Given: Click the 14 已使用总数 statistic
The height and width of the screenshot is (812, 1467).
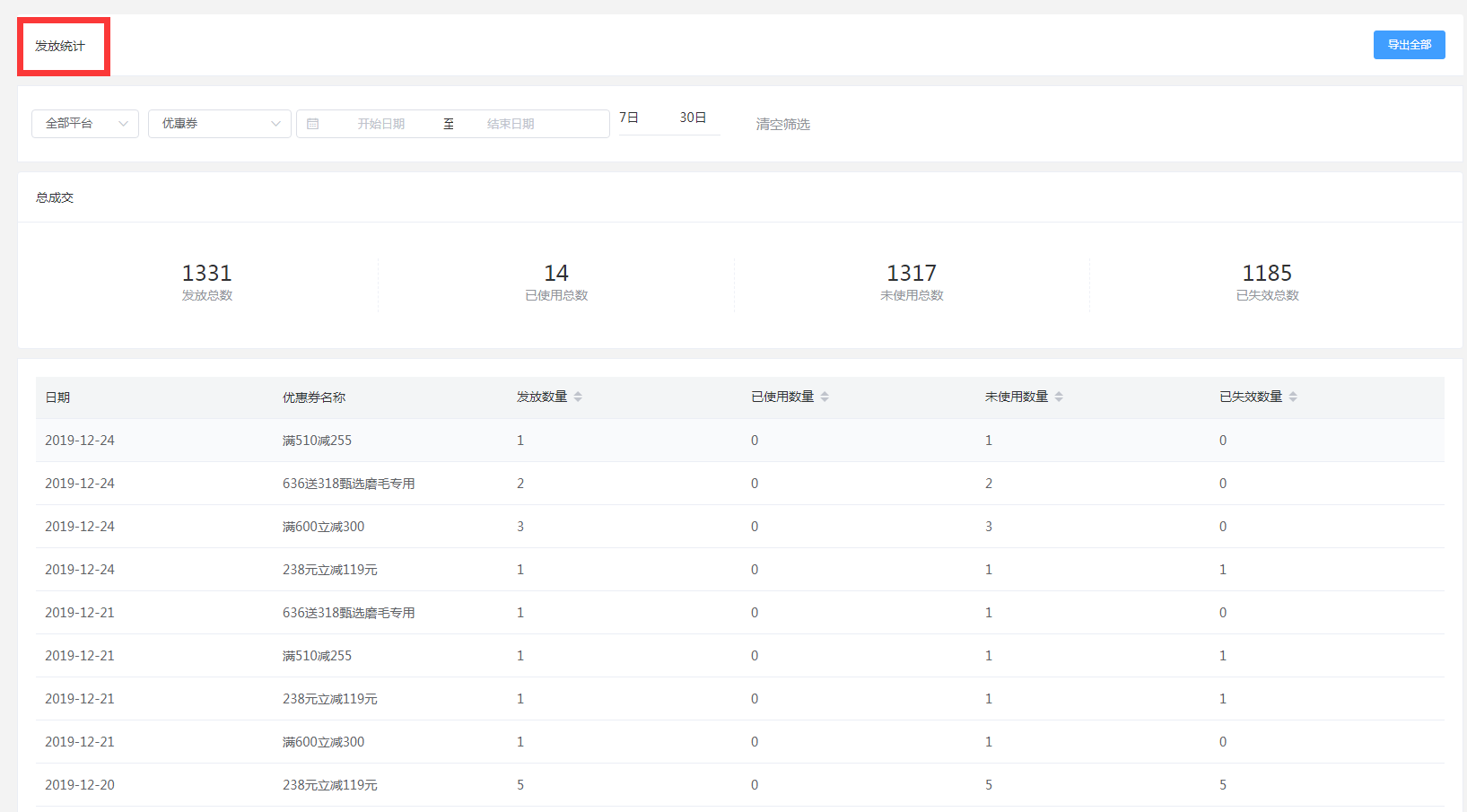Looking at the screenshot, I should [x=556, y=283].
